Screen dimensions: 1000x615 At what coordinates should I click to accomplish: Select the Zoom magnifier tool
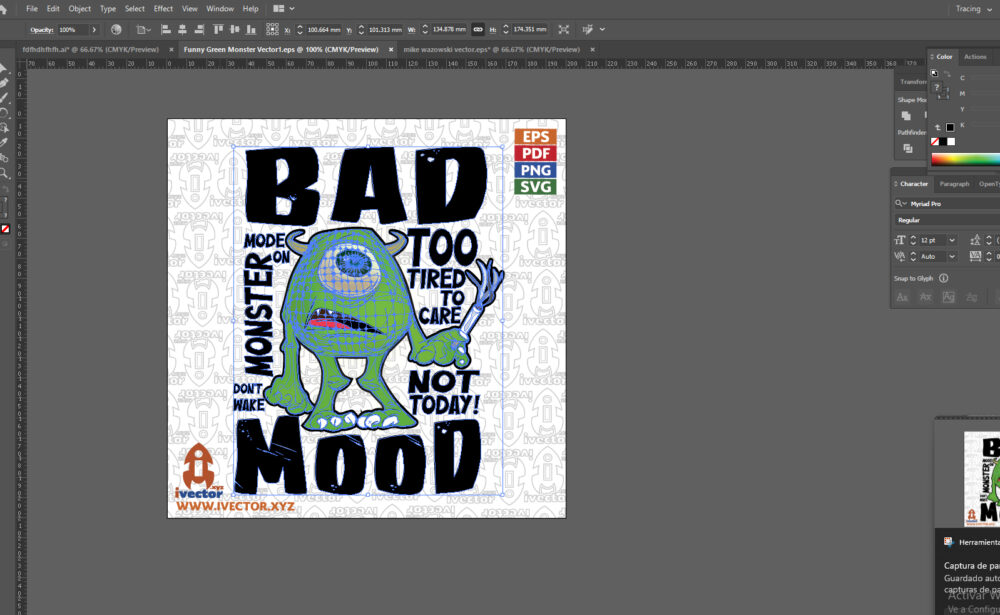point(4,173)
